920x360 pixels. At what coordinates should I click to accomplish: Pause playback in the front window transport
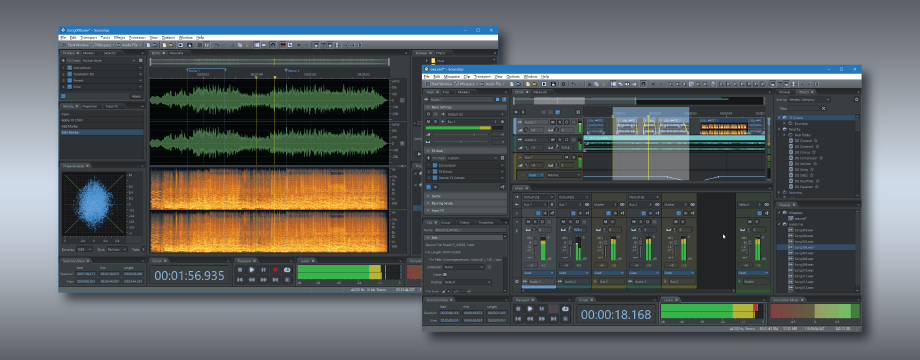coord(541,308)
